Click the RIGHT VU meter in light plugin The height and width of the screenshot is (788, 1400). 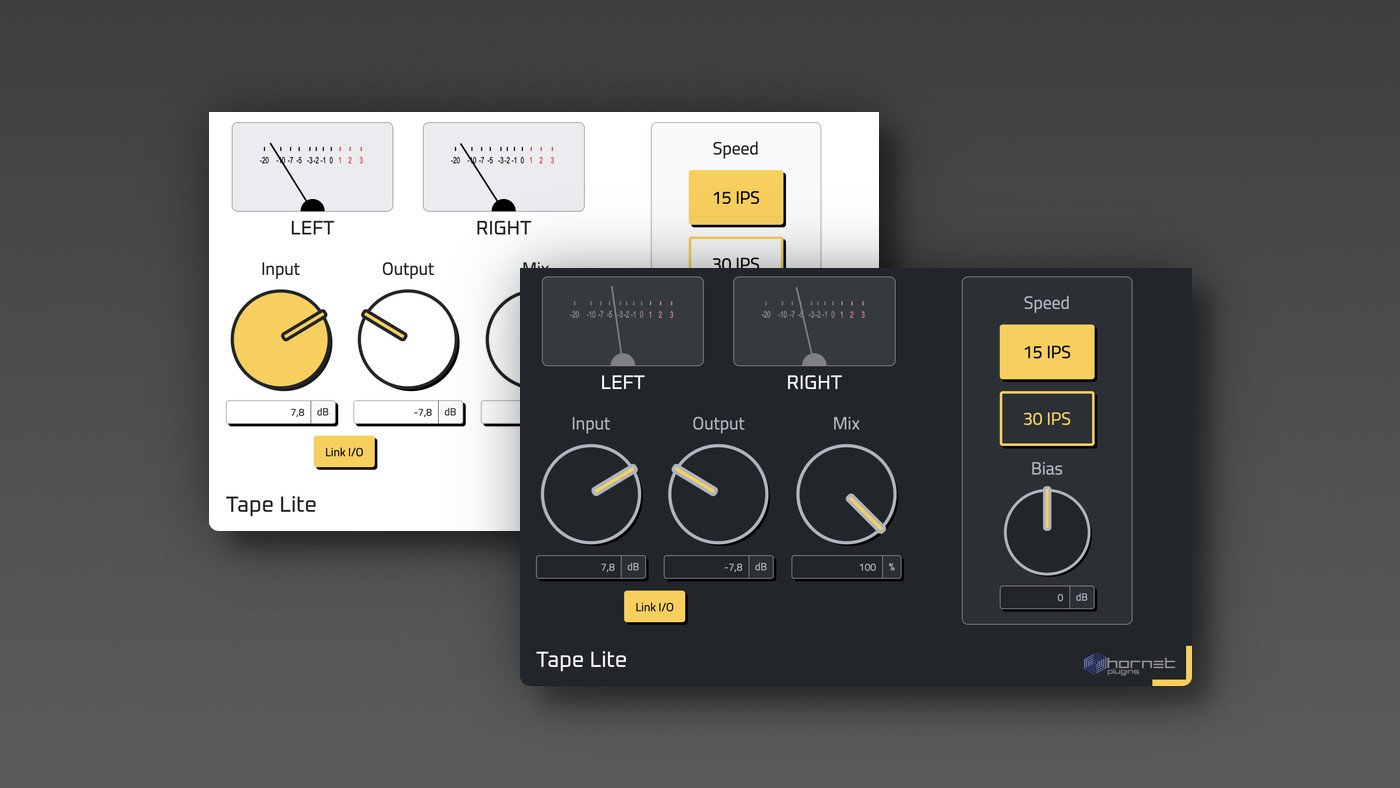503,167
